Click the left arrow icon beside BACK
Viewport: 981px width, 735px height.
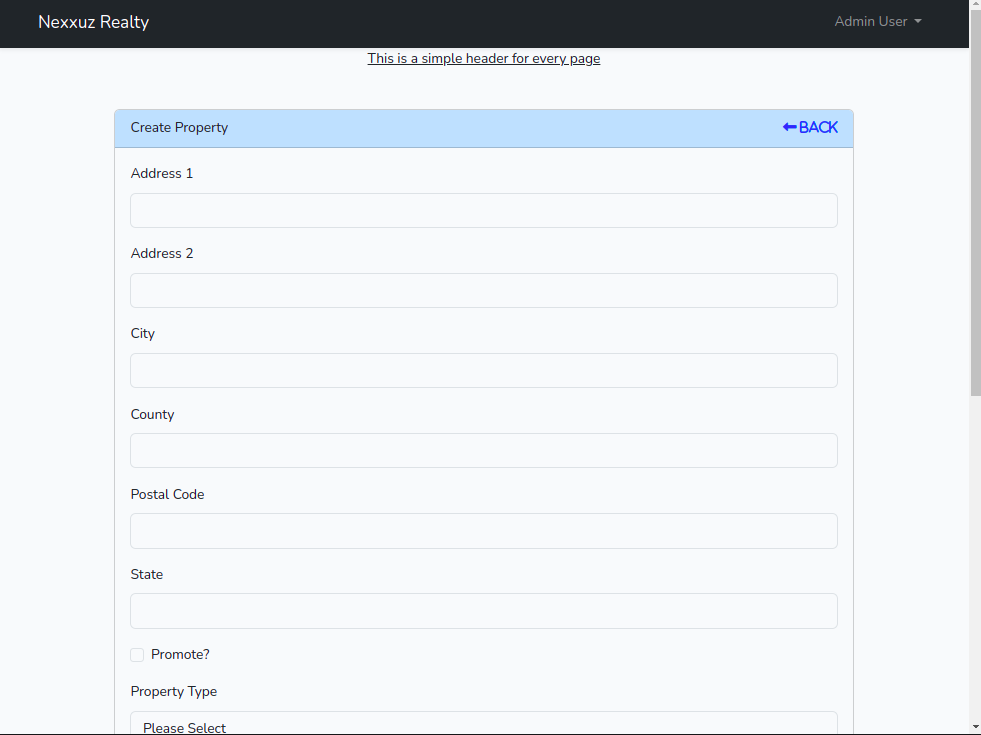click(789, 127)
